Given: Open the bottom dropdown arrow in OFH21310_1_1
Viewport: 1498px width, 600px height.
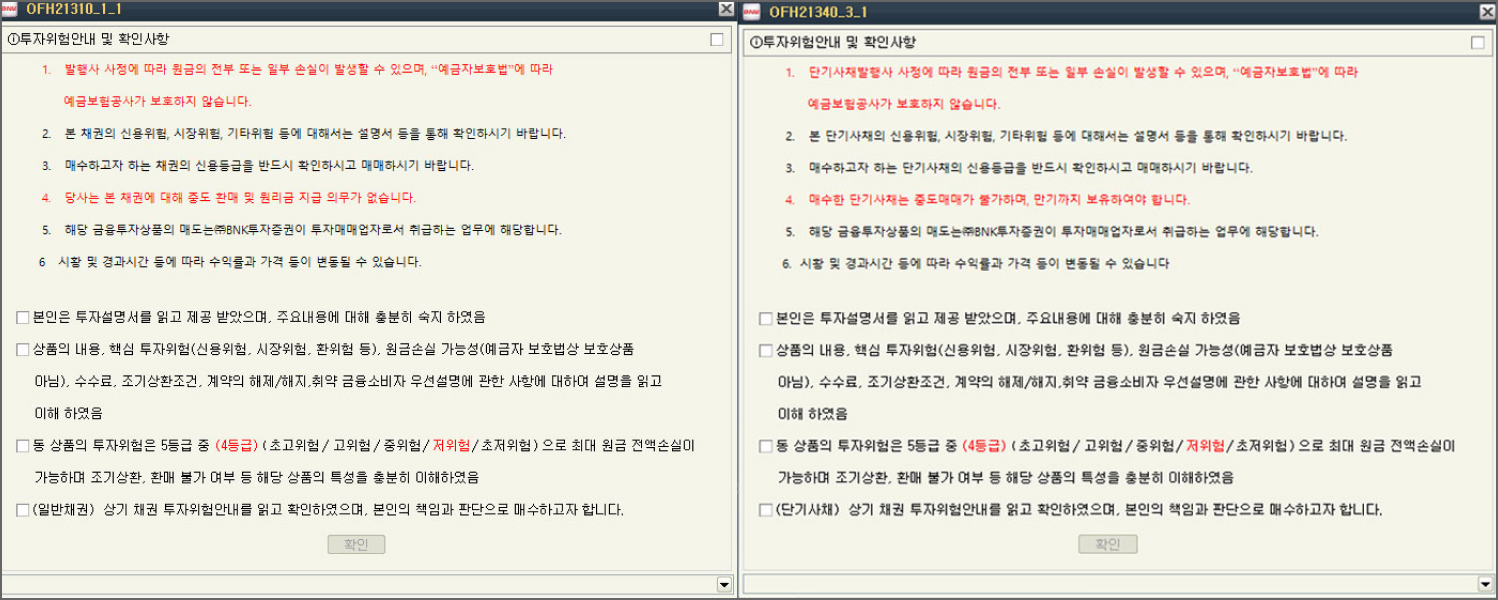Looking at the screenshot, I should tap(724, 584).
